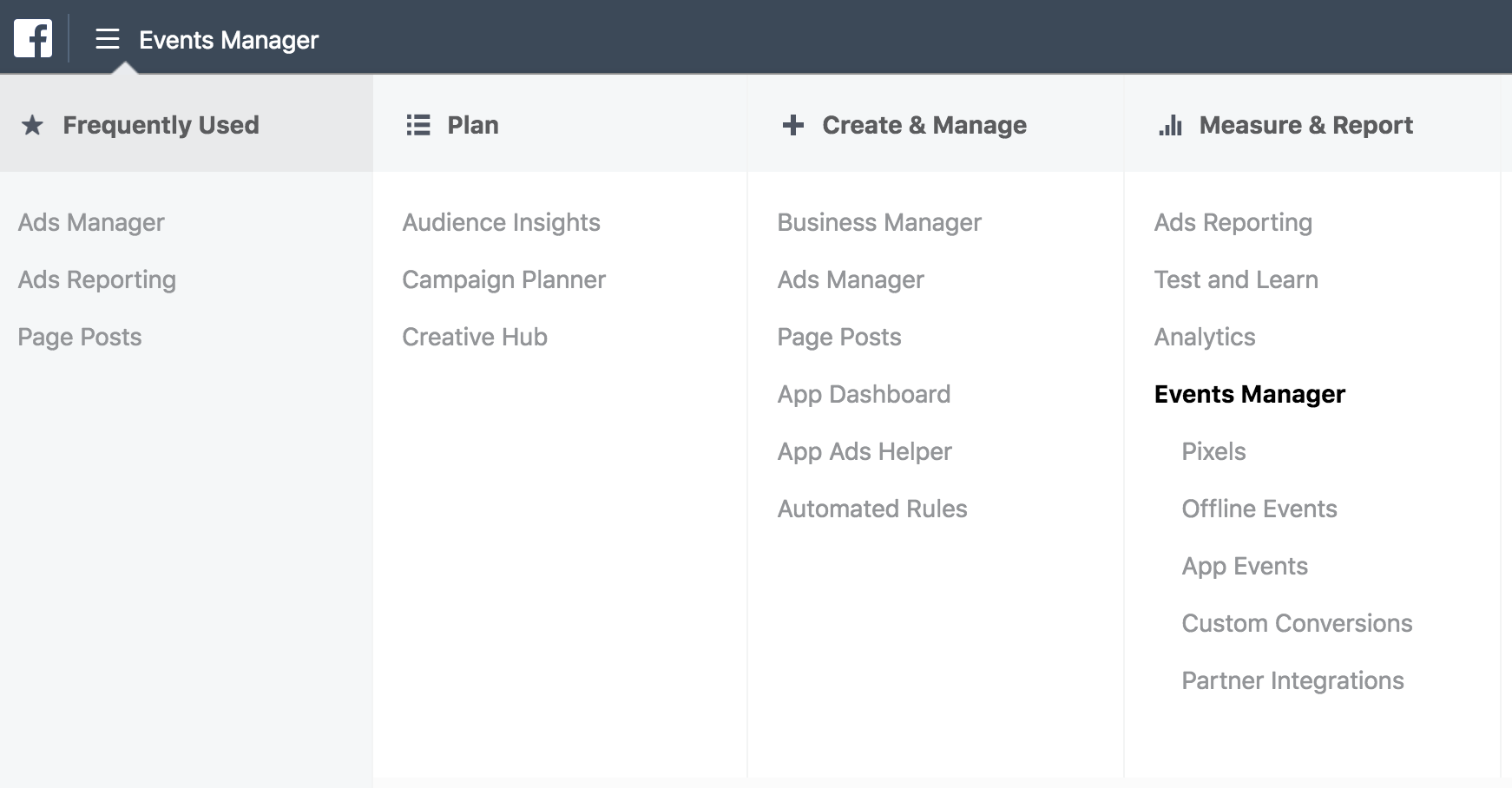Open Partner Integrations
Image resolution: width=1512 pixels, height=788 pixels.
point(1292,680)
